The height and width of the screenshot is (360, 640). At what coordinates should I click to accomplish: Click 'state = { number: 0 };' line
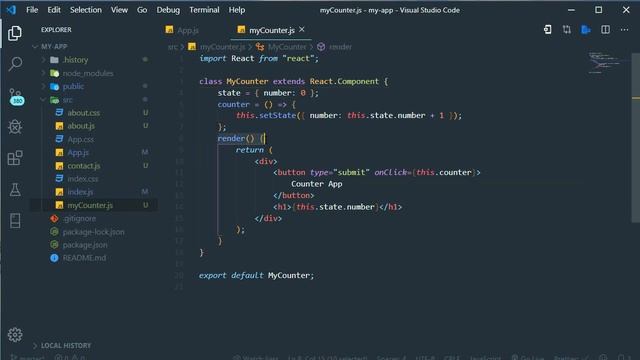pyautogui.click(x=268, y=93)
